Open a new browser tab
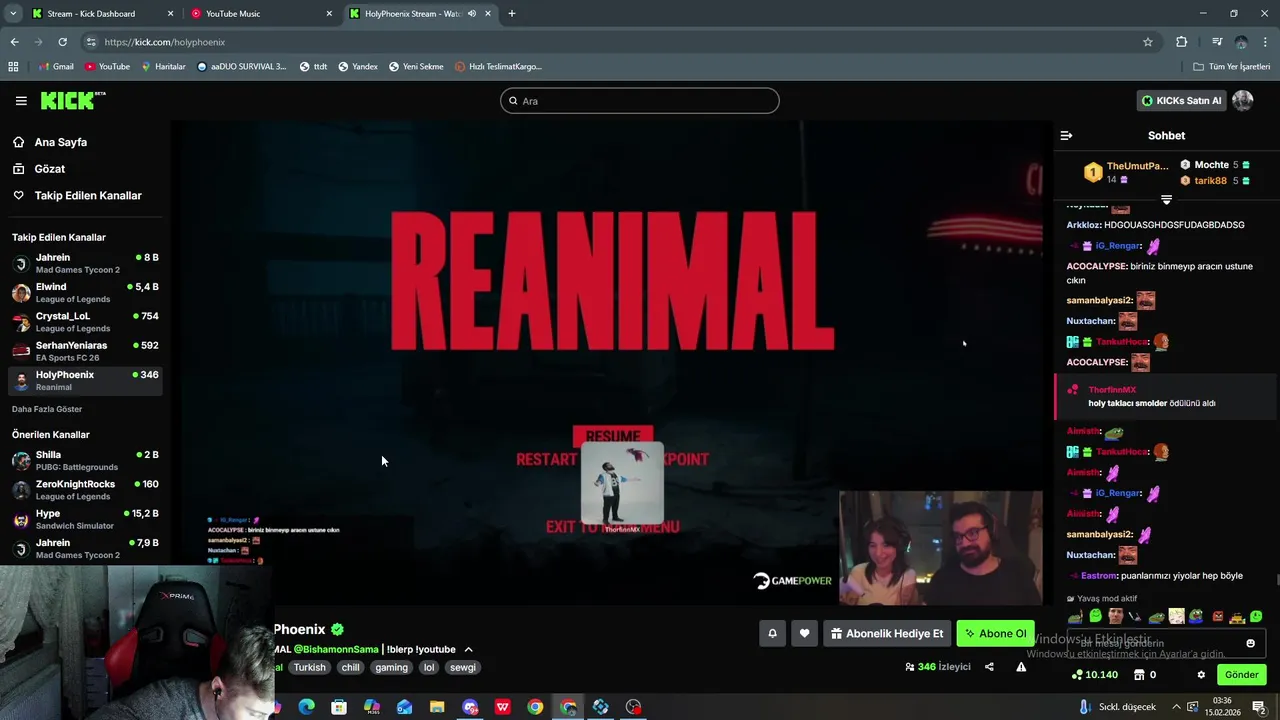Image resolution: width=1280 pixels, height=720 pixels. click(511, 14)
